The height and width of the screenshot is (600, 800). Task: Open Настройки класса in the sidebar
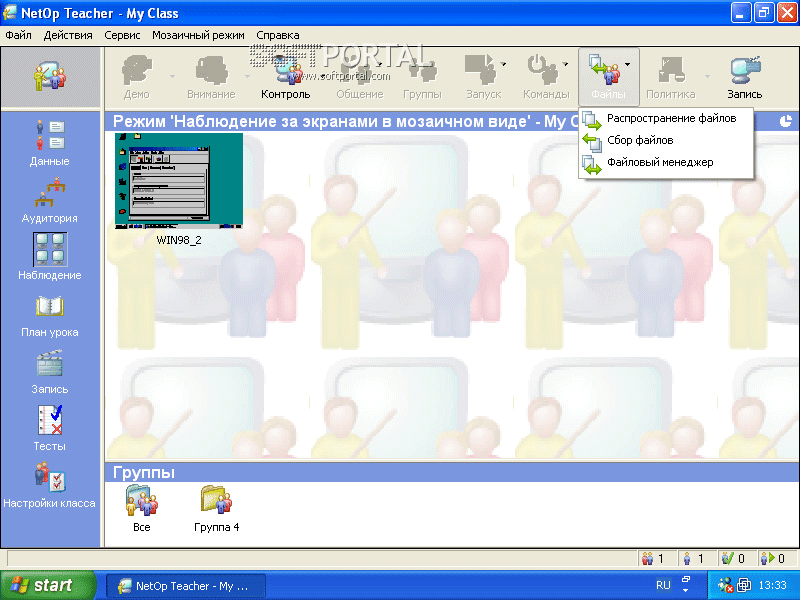pyautogui.click(x=49, y=486)
